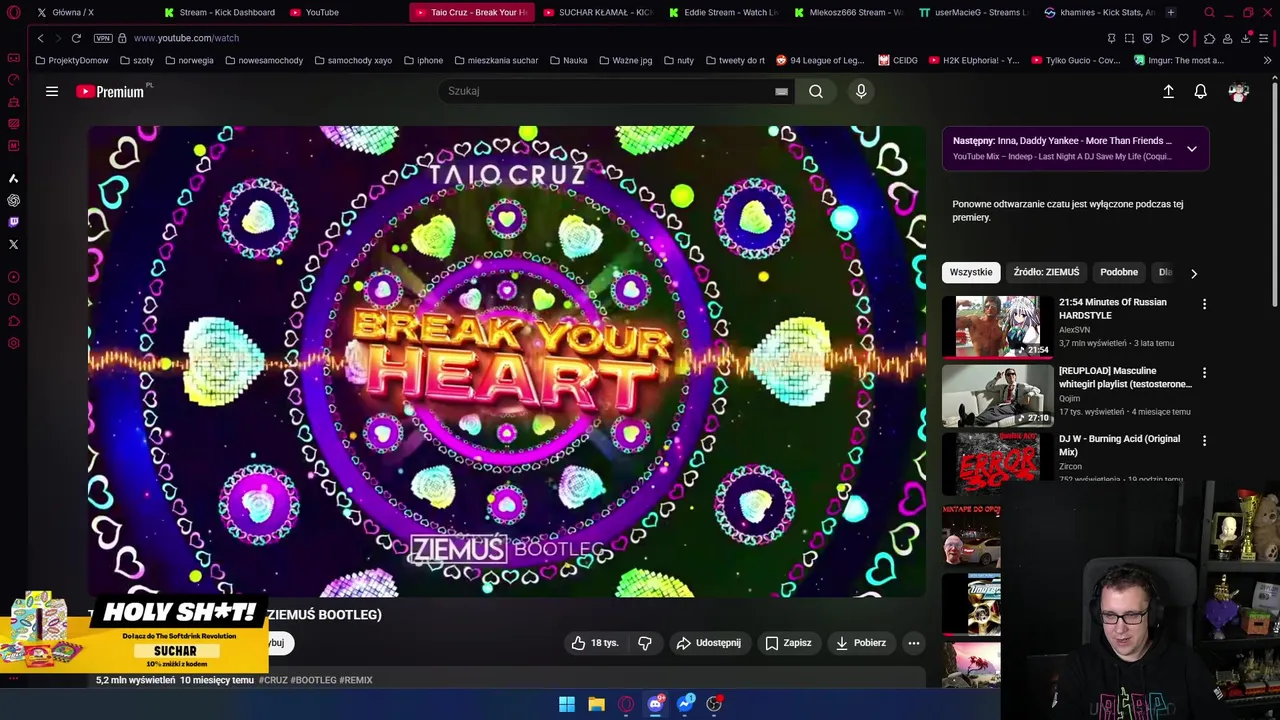1280x720 pixels.
Task: Open the samochody xayo bookmarks folder
Action: (353, 60)
